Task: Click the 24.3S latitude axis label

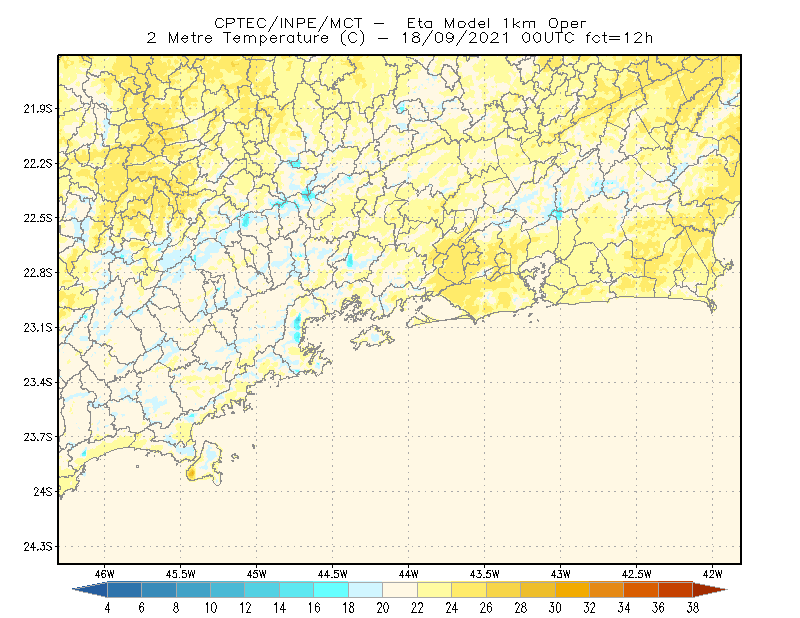Action: click(38, 547)
